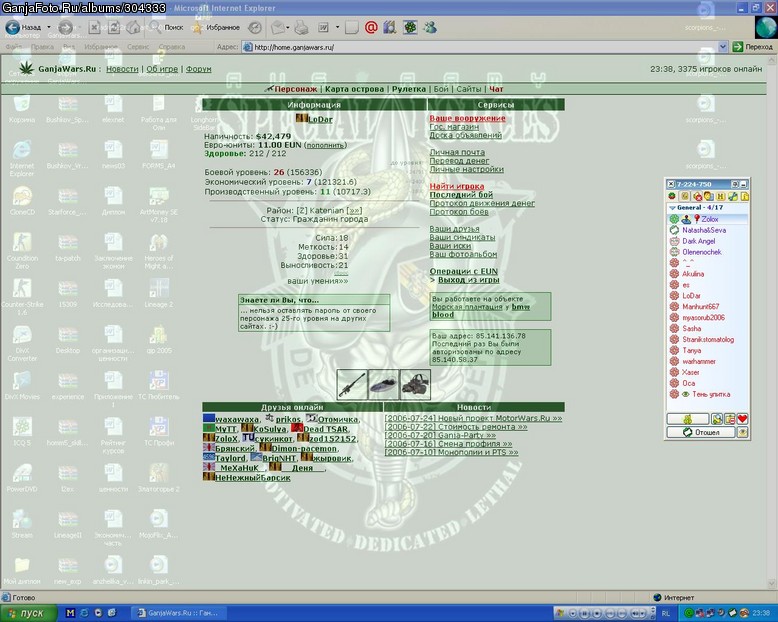Click the green figure button at ICQ bottom
Screen dimensions: 778x622
point(688,419)
